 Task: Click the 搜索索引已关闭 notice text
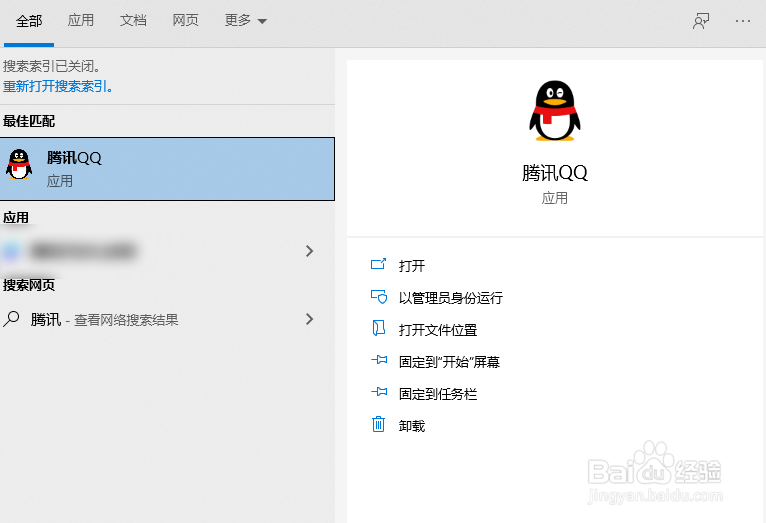tap(51, 66)
